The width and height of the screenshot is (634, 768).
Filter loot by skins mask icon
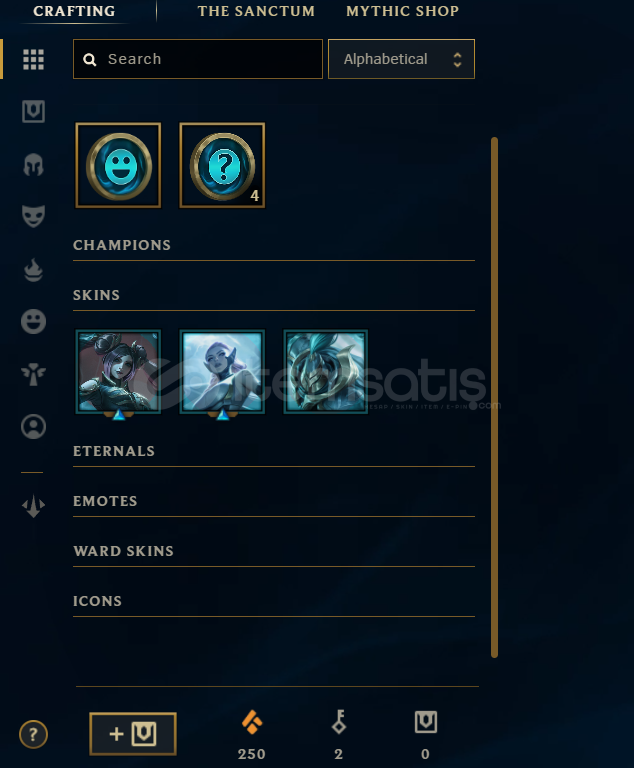[x=33, y=216]
